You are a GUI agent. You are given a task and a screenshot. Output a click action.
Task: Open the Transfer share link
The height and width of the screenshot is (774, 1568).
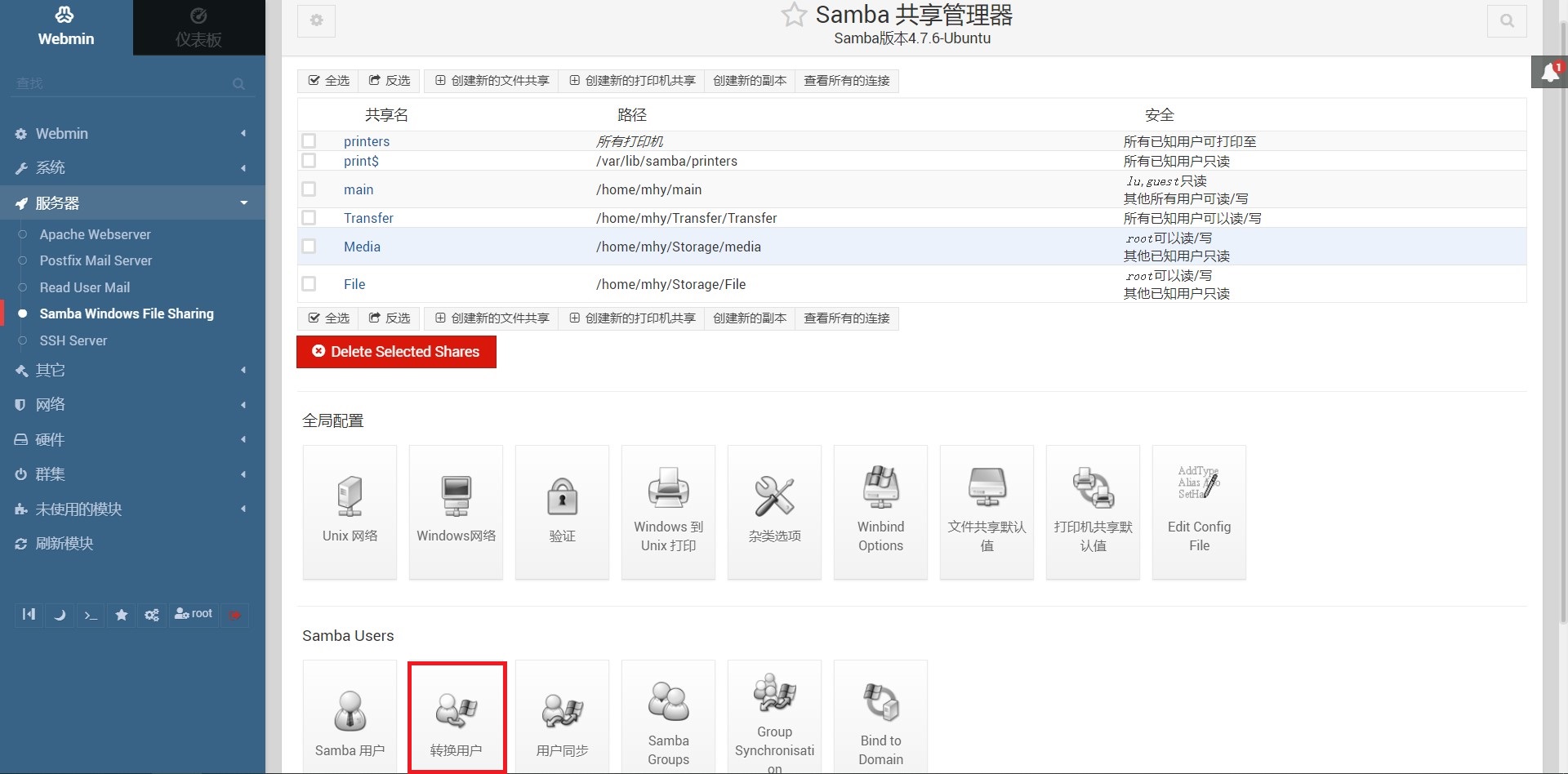(368, 218)
